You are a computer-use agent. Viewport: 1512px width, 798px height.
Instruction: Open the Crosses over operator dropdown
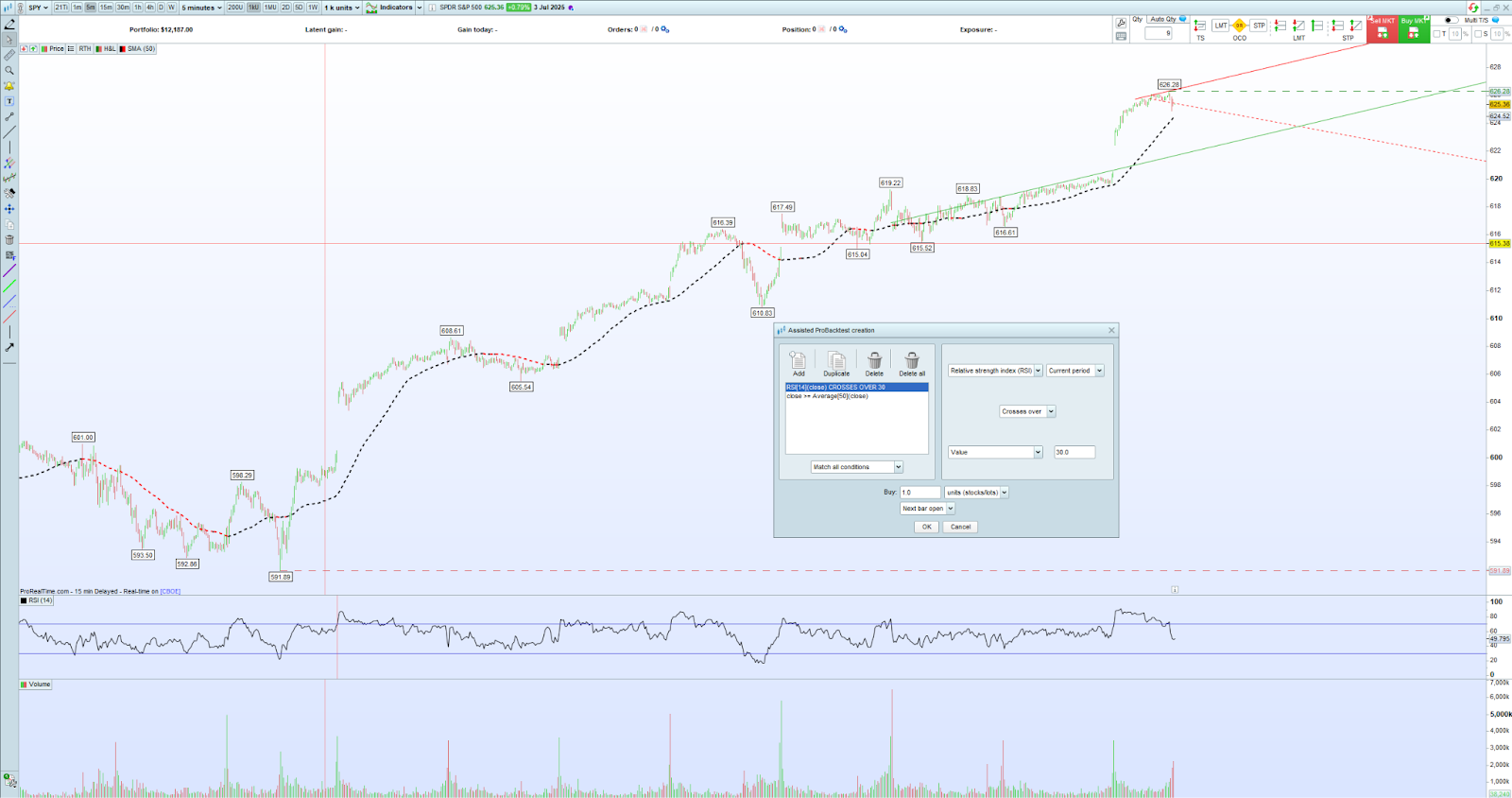[x=1027, y=411]
